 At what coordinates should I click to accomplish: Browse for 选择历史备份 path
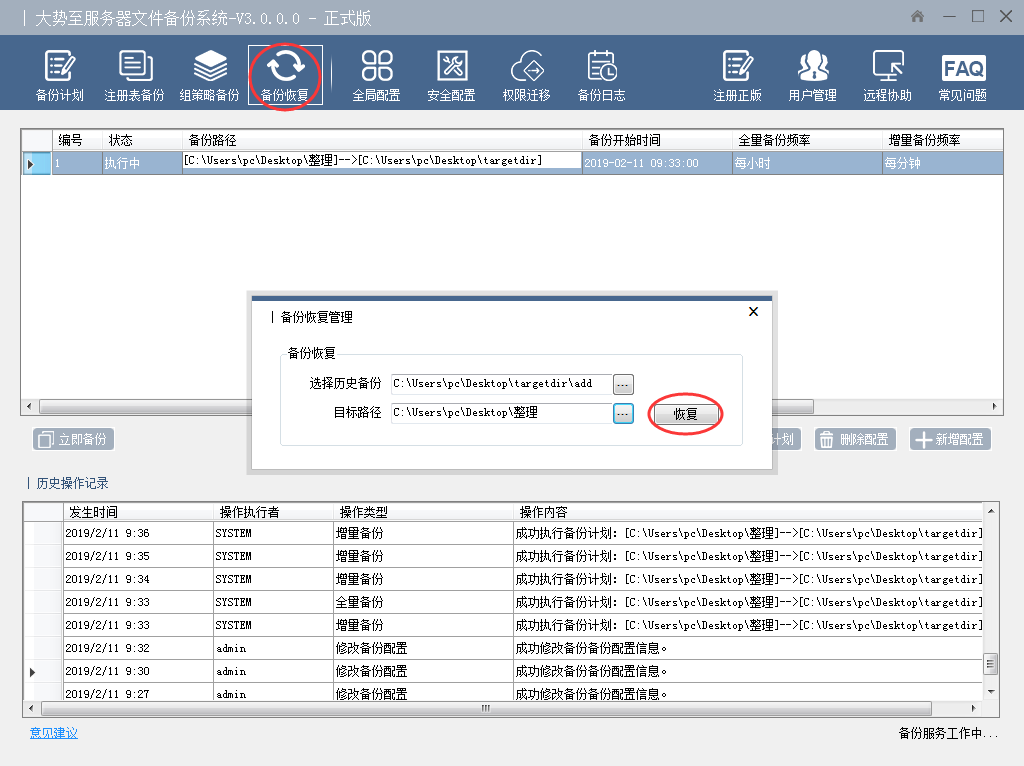pyautogui.click(x=623, y=384)
